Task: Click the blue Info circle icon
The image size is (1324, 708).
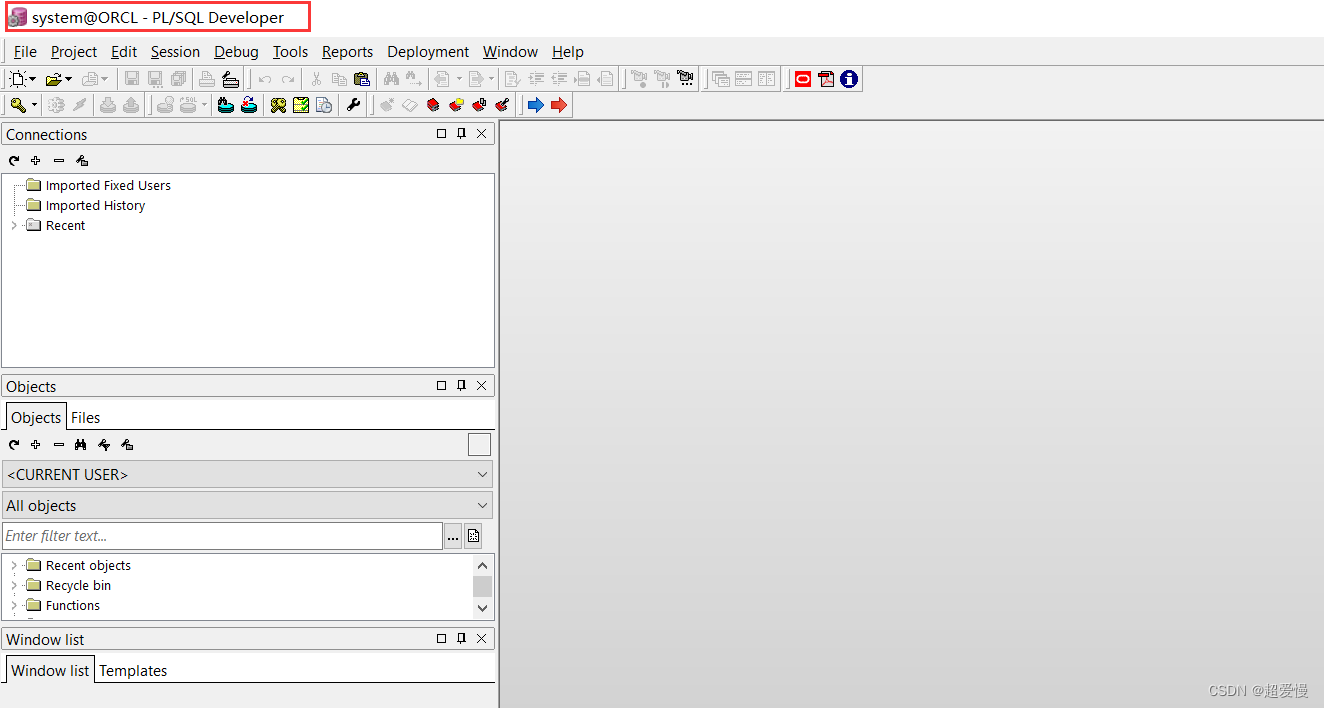Action: pyautogui.click(x=849, y=79)
